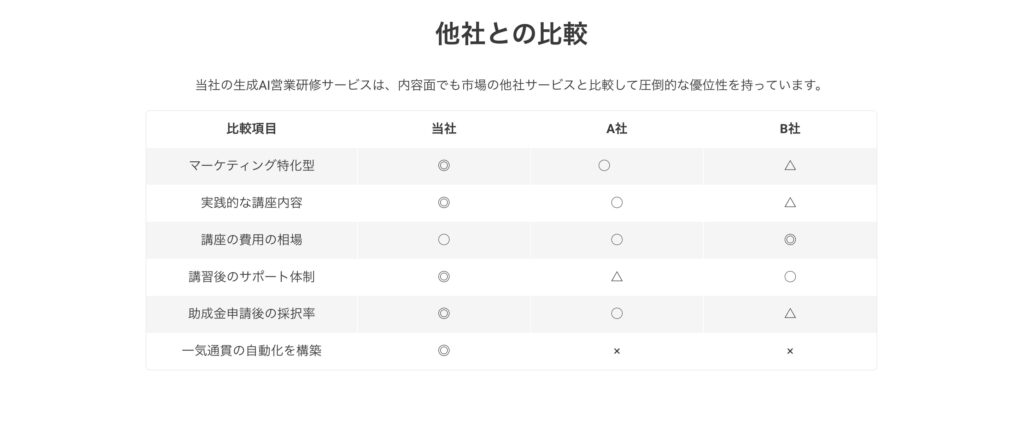This screenshot has height=429, width=1024.
Task: Select the 当社 column header
Action: click(x=443, y=129)
